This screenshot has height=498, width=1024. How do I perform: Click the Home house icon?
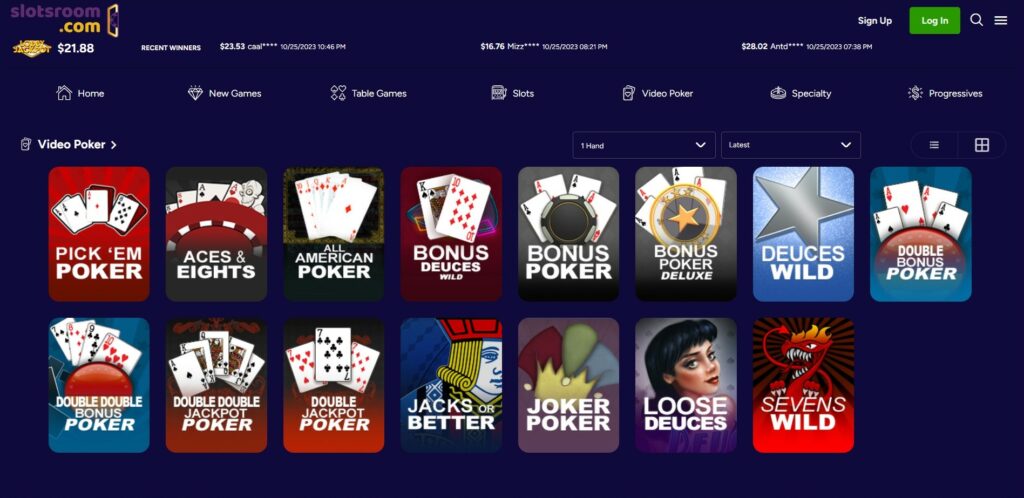[64, 93]
